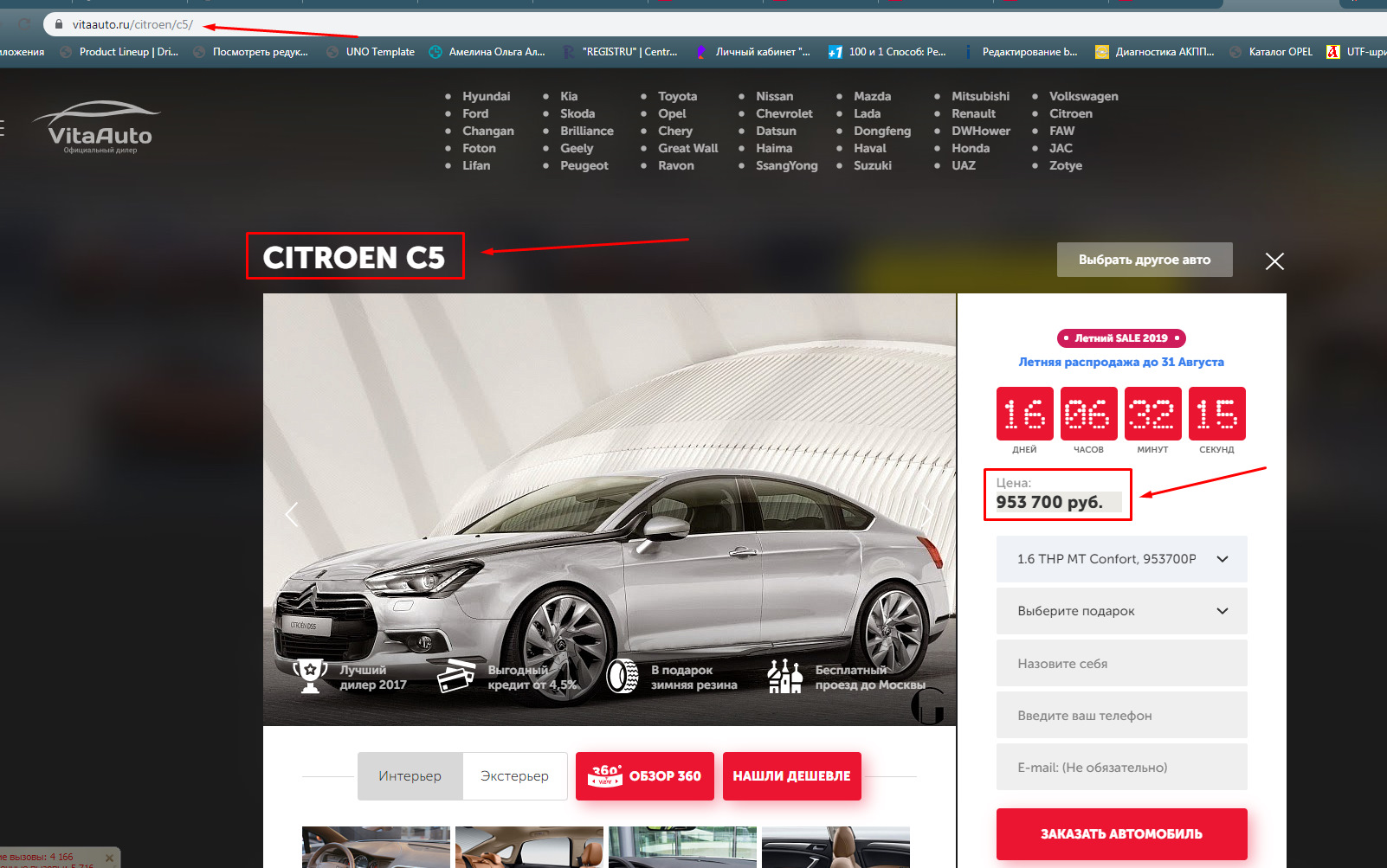Click the Выбрать другое авто button
The width and height of the screenshot is (1387, 868).
[x=1145, y=260]
